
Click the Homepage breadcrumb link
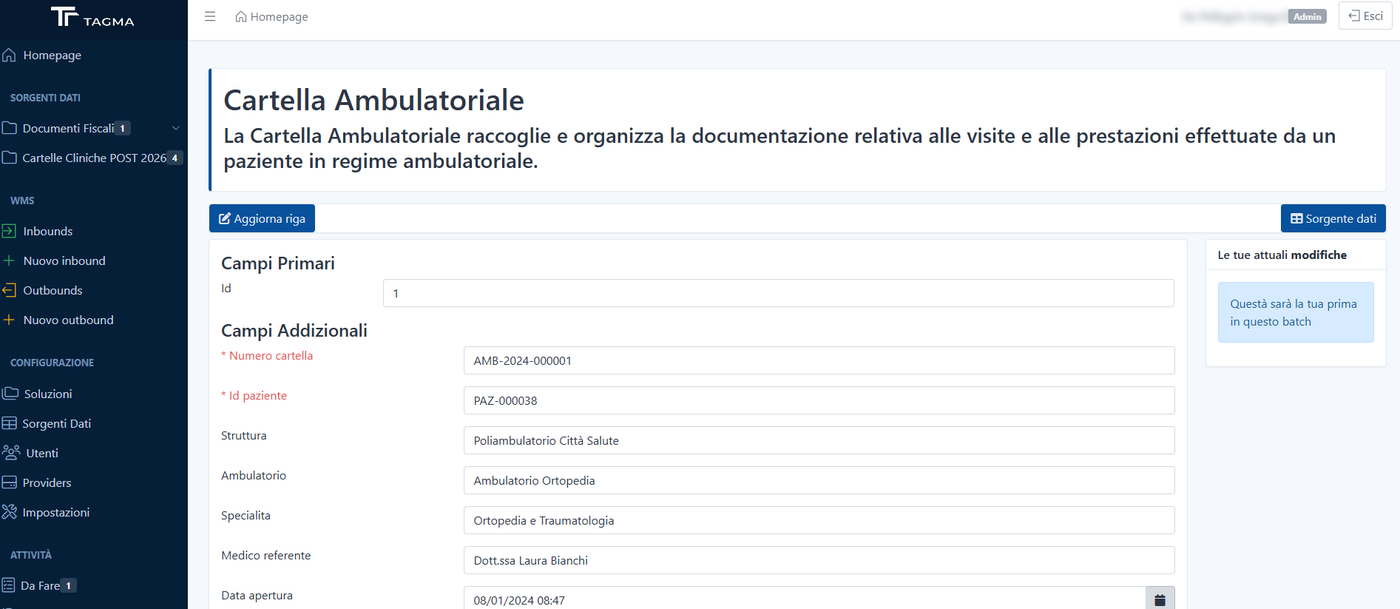[x=271, y=17]
